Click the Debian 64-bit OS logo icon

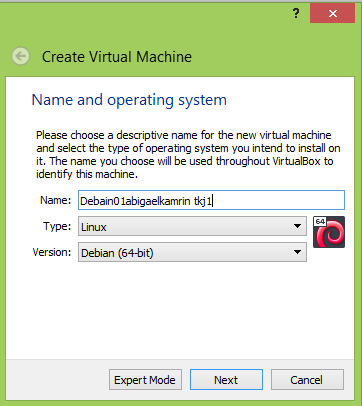pyautogui.click(x=329, y=232)
